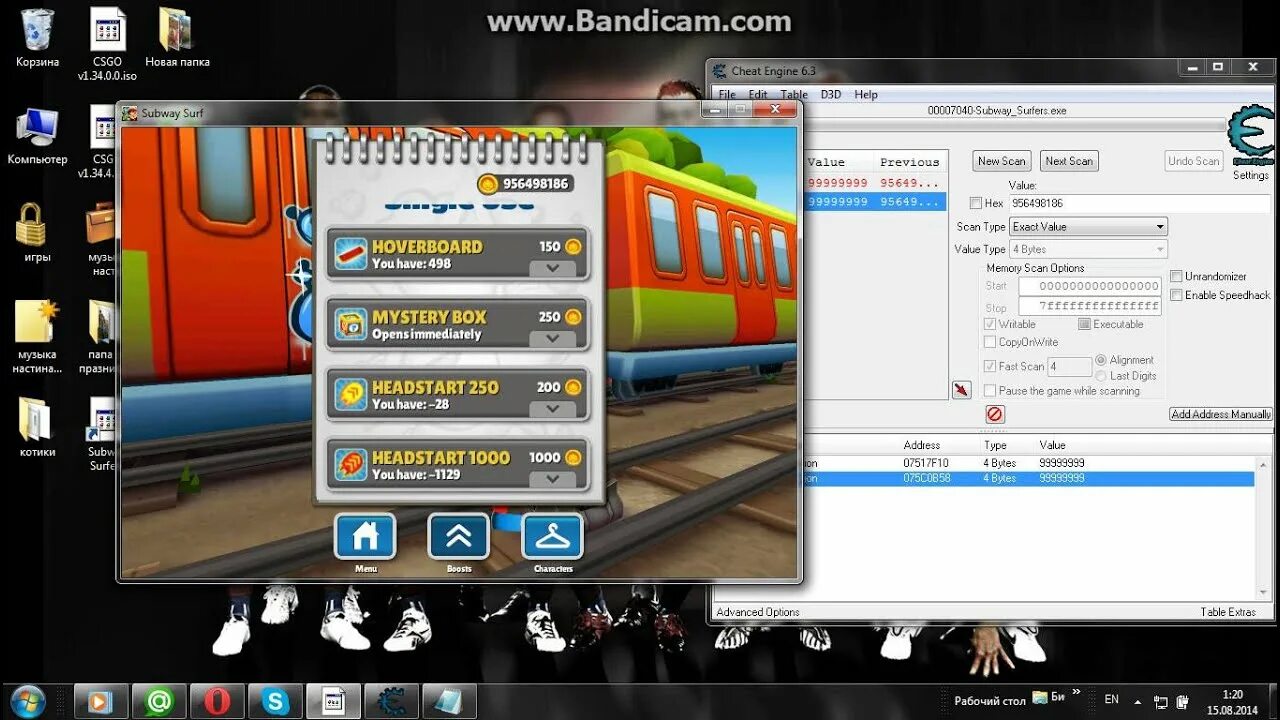Toggle the Executable checkbox
1280x720 pixels.
1084,324
